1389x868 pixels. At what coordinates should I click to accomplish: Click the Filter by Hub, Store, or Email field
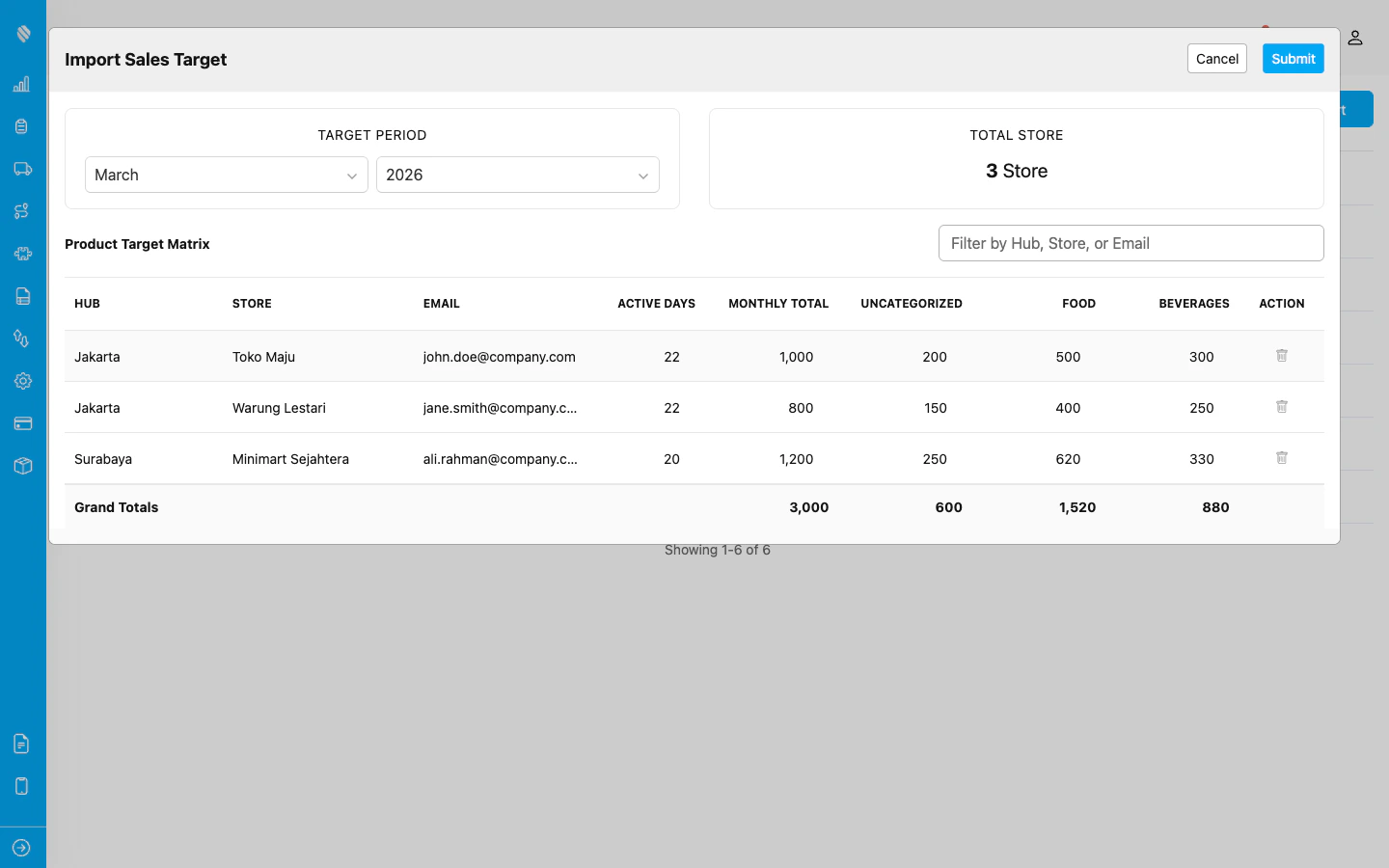(1130, 243)
